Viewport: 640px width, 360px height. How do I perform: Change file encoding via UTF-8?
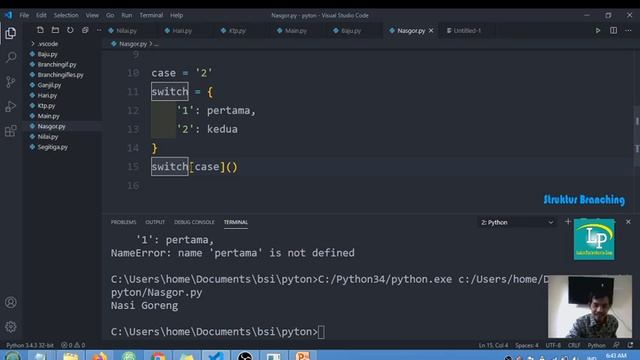click(x=553, y=345)
